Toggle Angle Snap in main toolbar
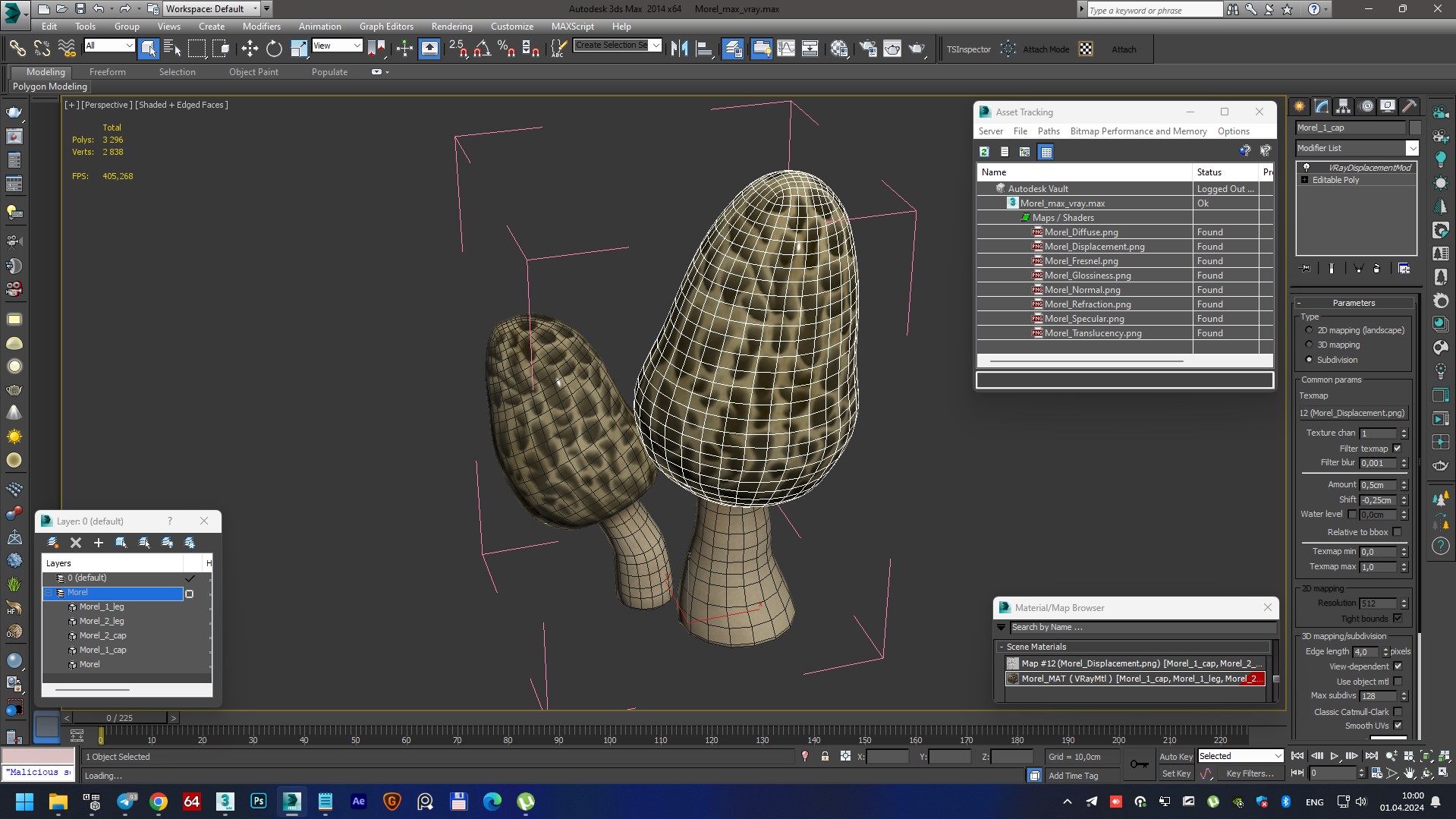Viewport: 1456px width, 819px height. (482, 49)
